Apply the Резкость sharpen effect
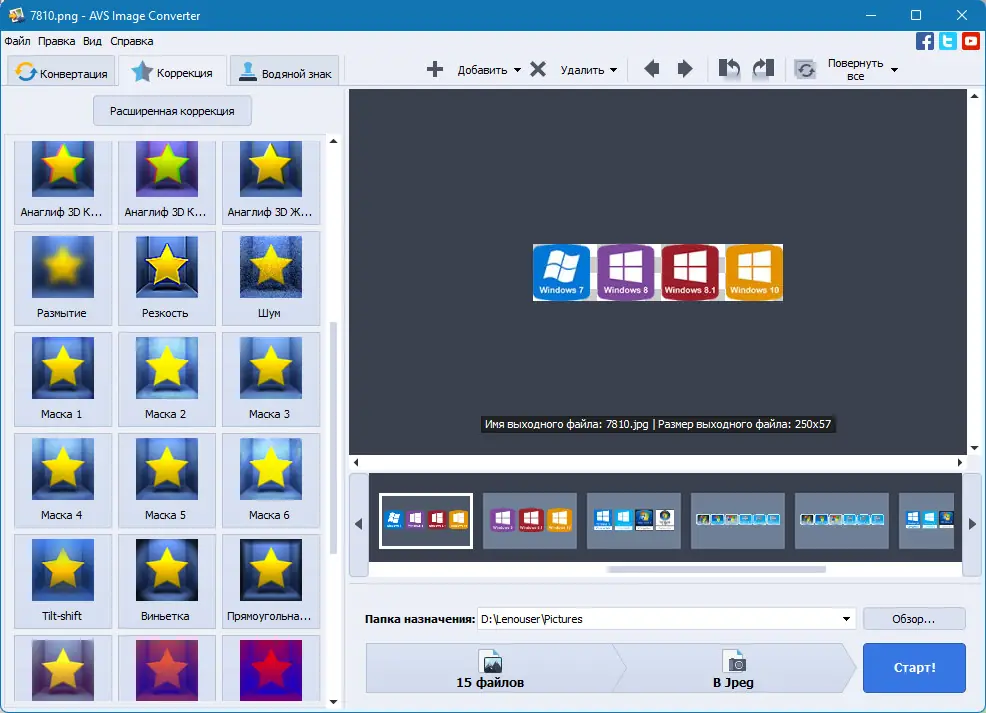The image size is (986, 713). [167, 278]
